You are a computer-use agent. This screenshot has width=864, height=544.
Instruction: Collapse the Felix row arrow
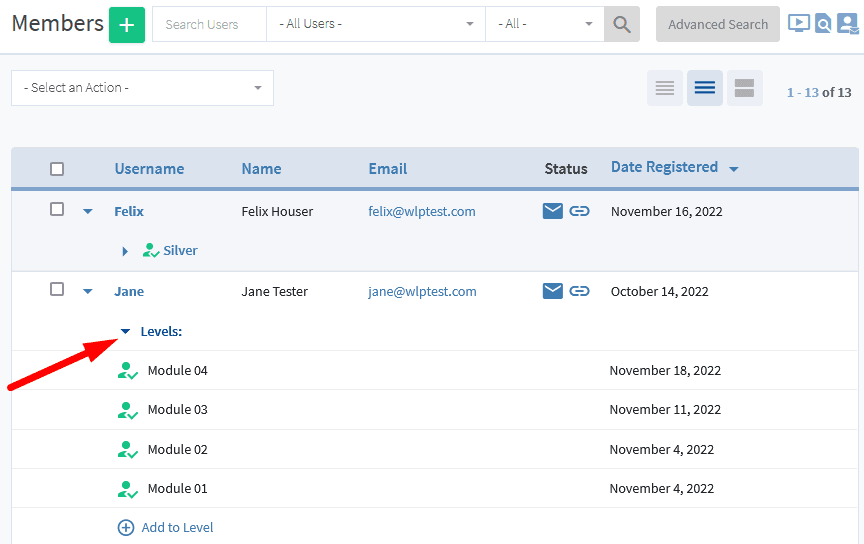click(88, 212)
